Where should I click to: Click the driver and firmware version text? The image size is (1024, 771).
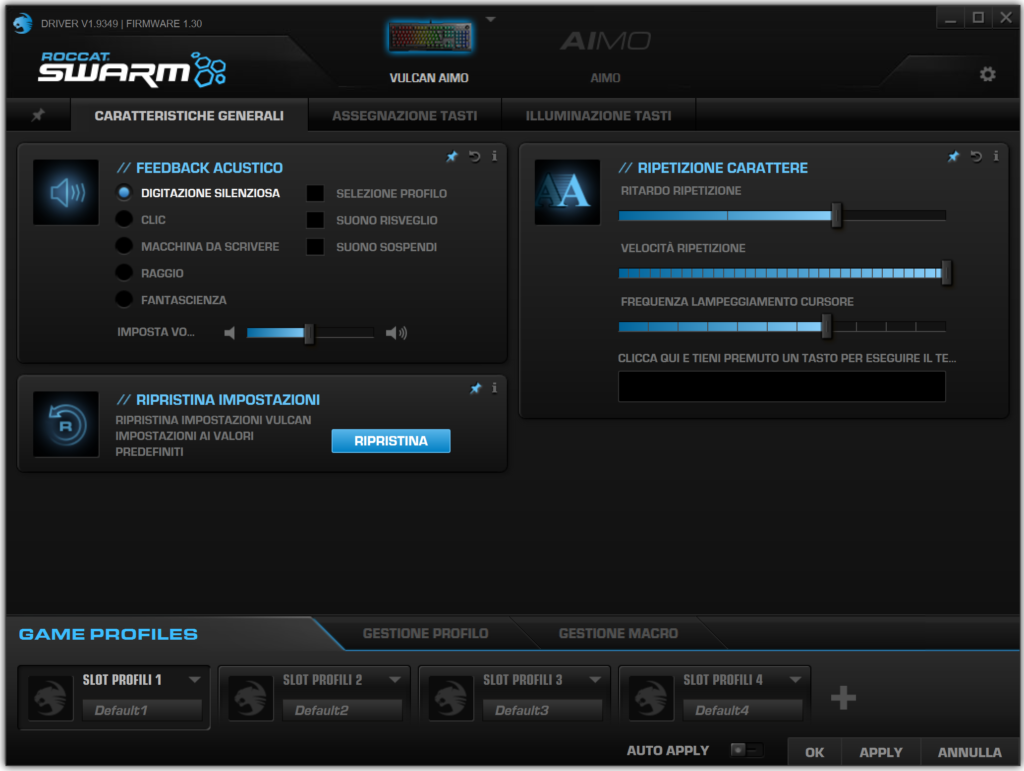tap(121, 24)
